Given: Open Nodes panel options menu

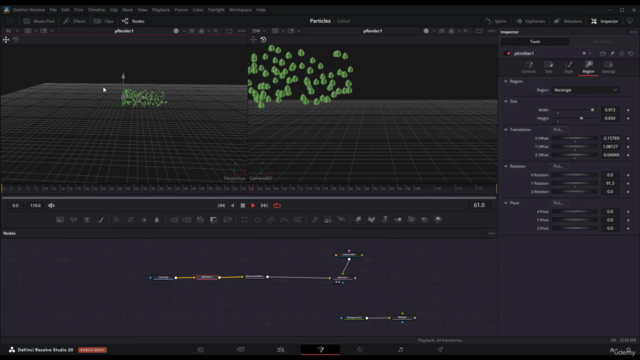Looking at the screenshot, I should pyautogui.click(x=491, y=233).
